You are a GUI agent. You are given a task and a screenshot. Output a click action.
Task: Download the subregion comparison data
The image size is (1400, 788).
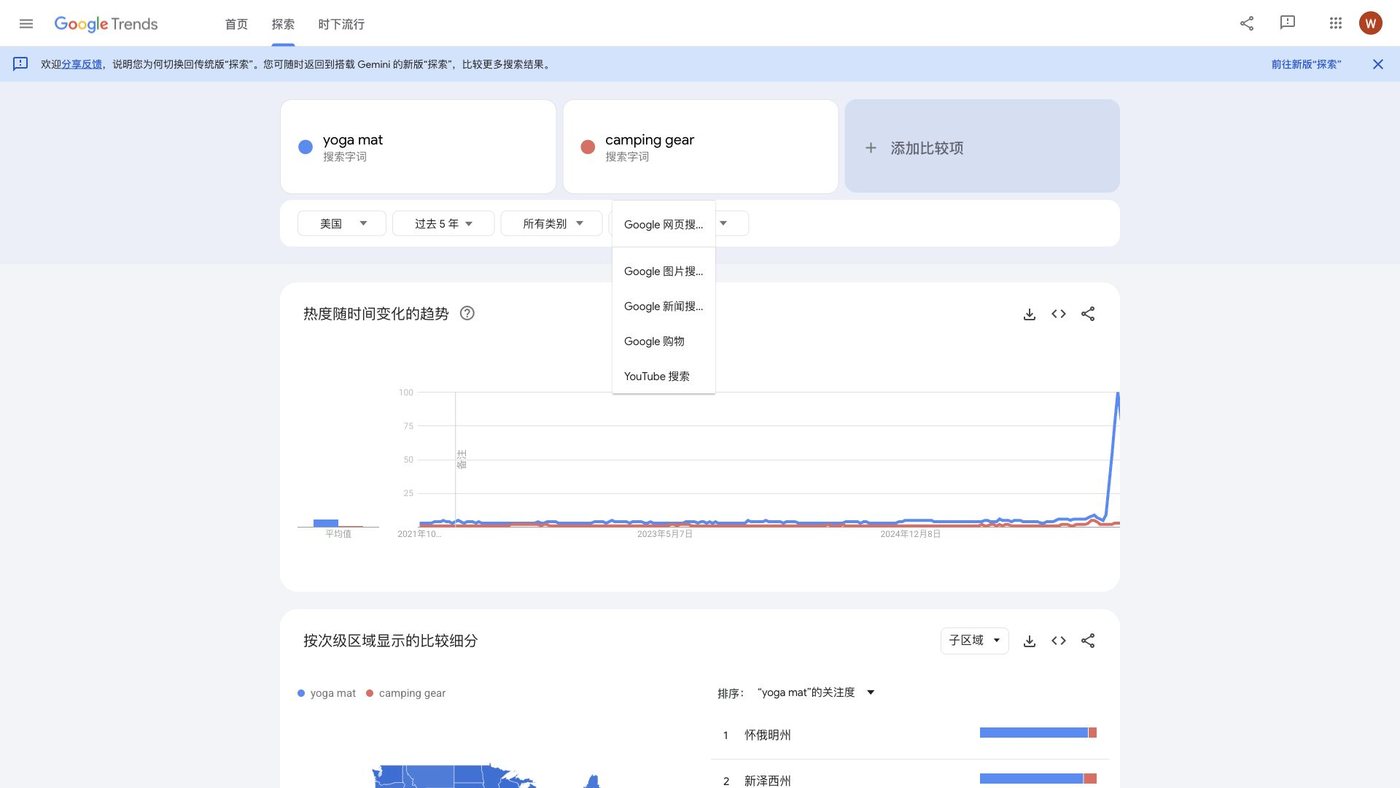pyautogui.click(x=1029, y=641)
